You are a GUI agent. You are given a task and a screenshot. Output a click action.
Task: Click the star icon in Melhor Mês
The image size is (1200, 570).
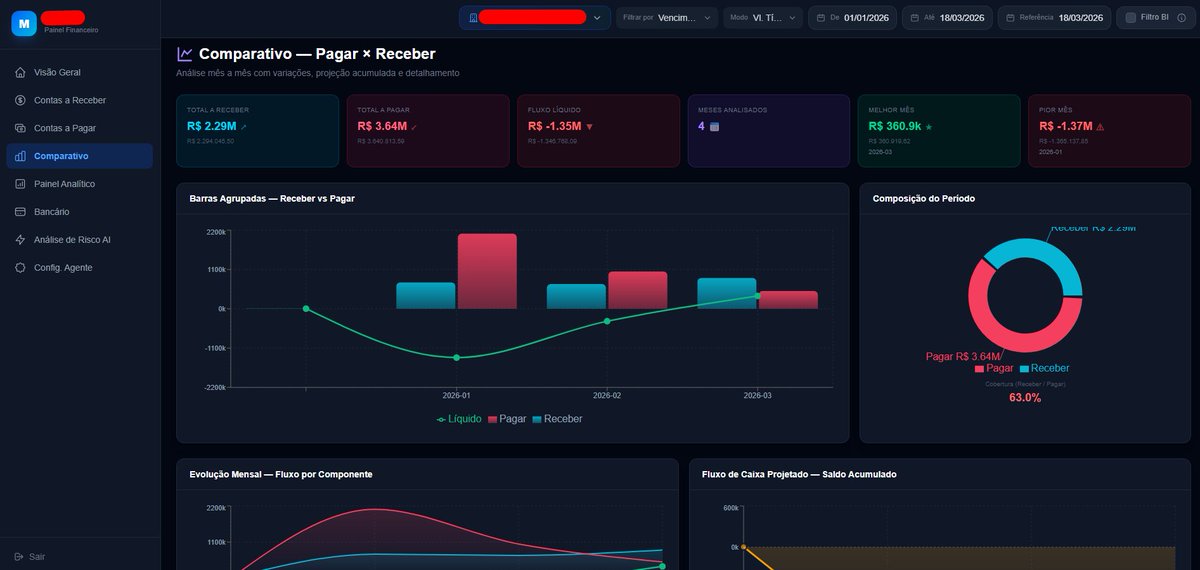(x=929, y=127)
